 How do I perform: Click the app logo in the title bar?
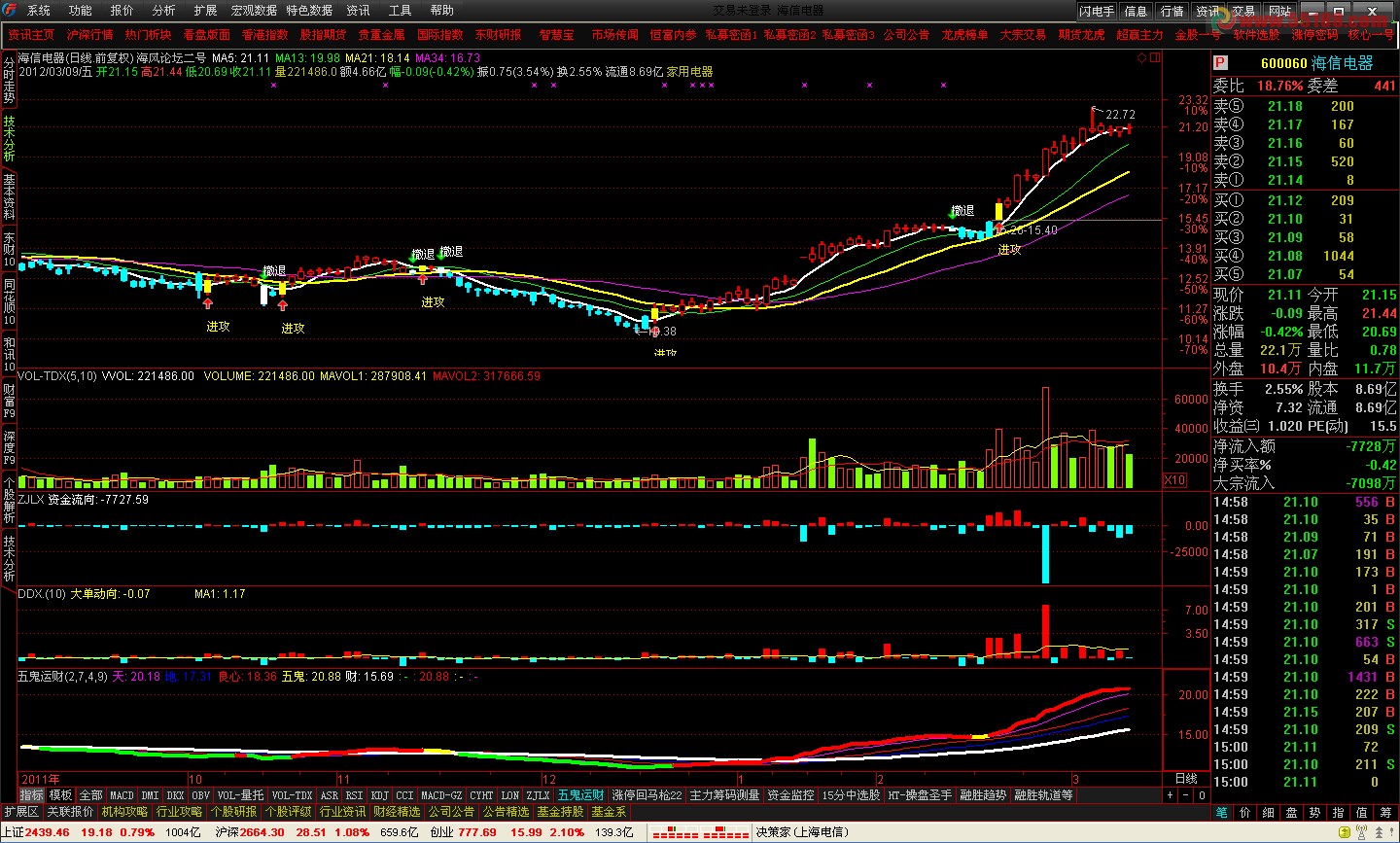point(10,10)
